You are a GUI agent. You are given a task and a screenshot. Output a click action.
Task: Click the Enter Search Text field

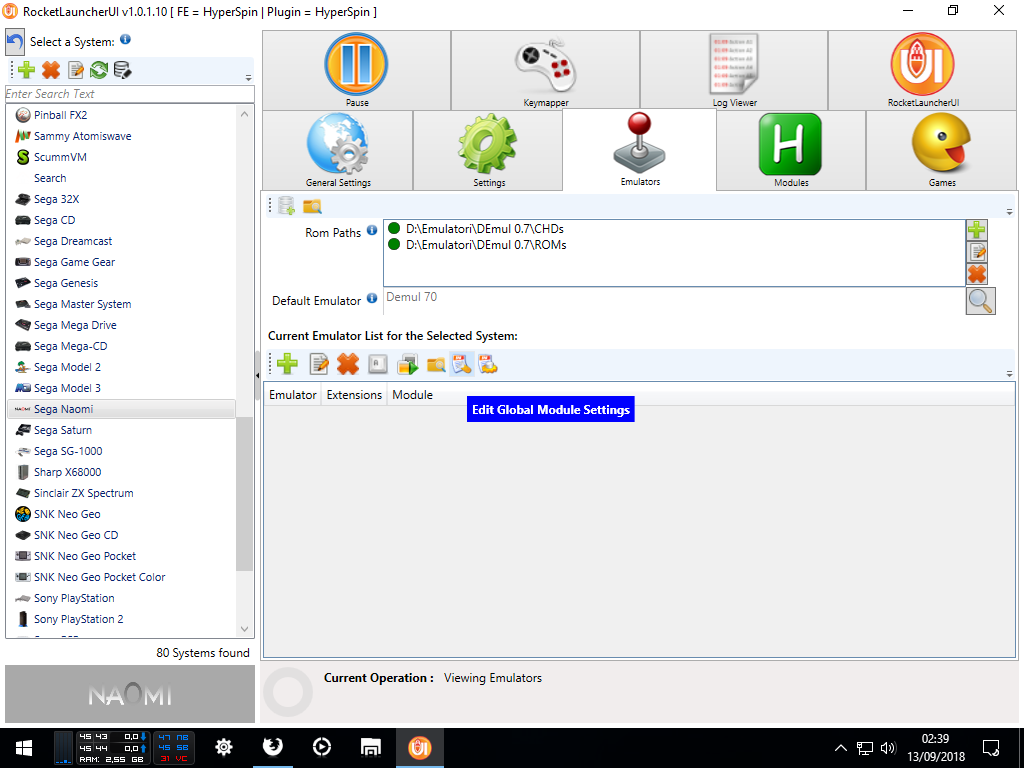(128, 94)
